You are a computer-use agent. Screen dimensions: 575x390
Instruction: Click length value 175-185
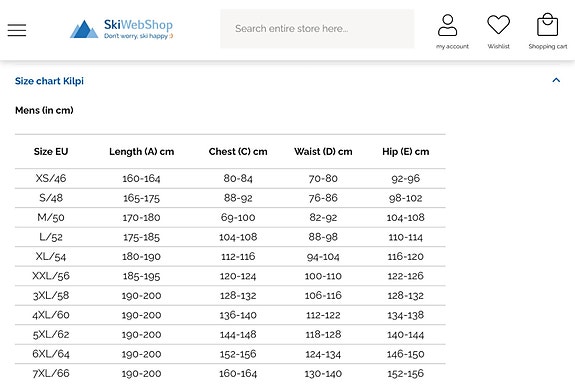point(142,237)
